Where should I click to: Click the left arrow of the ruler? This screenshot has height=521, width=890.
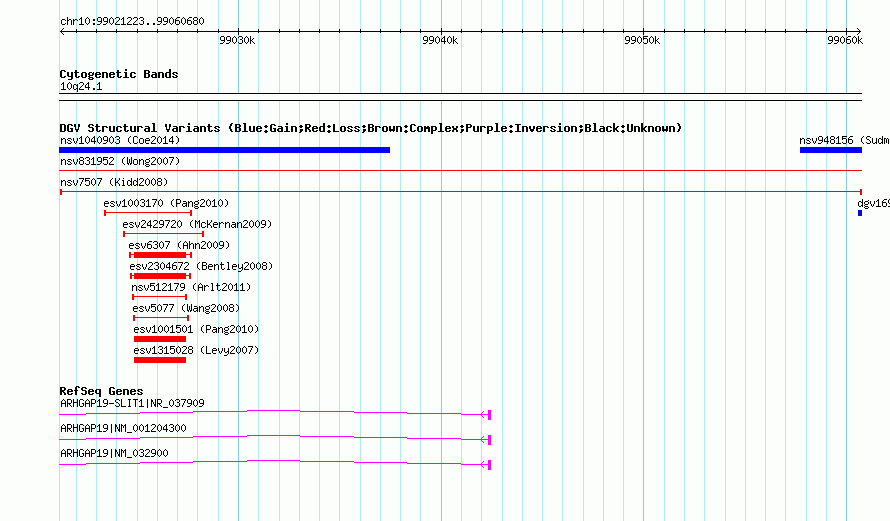coord(62,32)
